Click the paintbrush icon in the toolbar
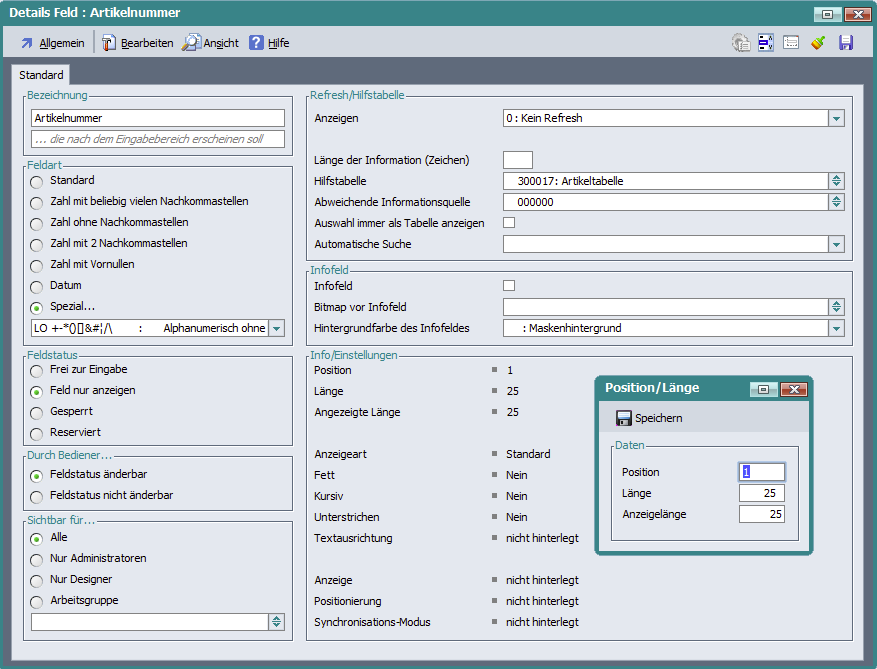The width and height of the screenshot is (877, 669). pos(819,43)
